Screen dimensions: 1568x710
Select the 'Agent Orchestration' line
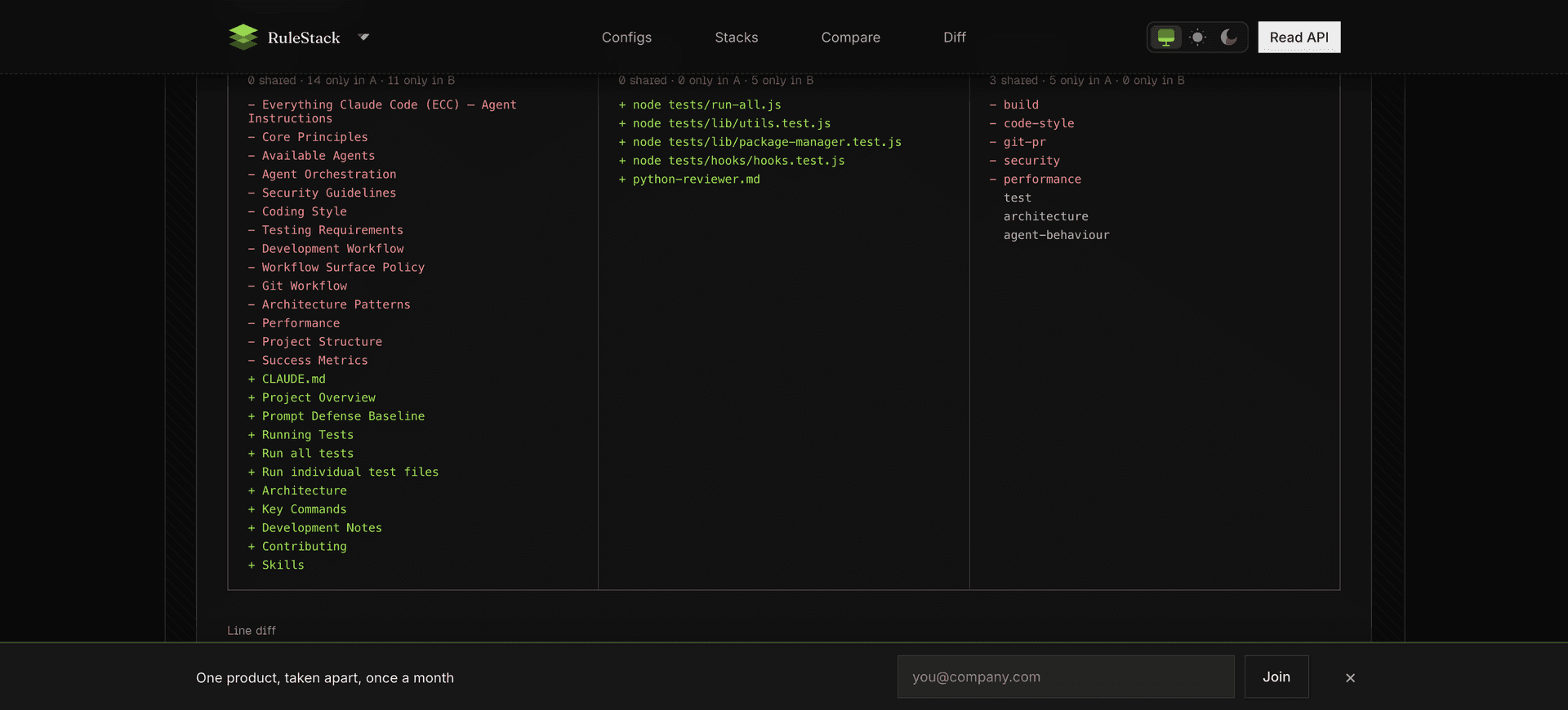tap(322, 175)
